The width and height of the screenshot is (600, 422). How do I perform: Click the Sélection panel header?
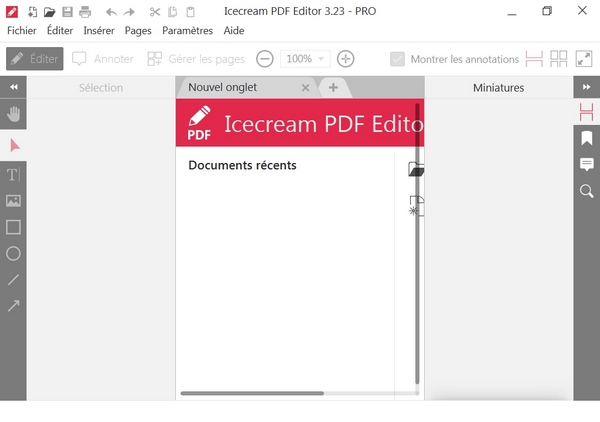(101, 88)
